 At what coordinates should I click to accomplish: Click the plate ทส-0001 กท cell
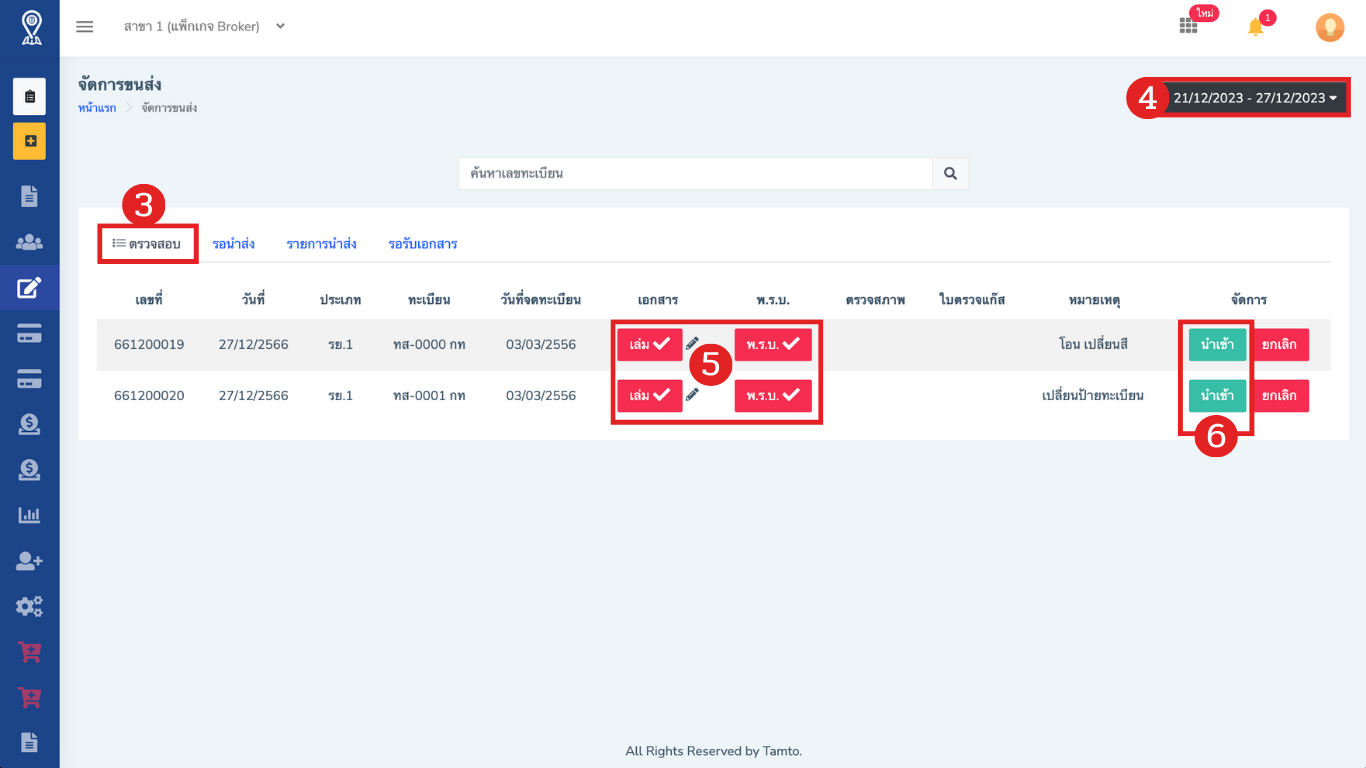(x=429, y=395)
